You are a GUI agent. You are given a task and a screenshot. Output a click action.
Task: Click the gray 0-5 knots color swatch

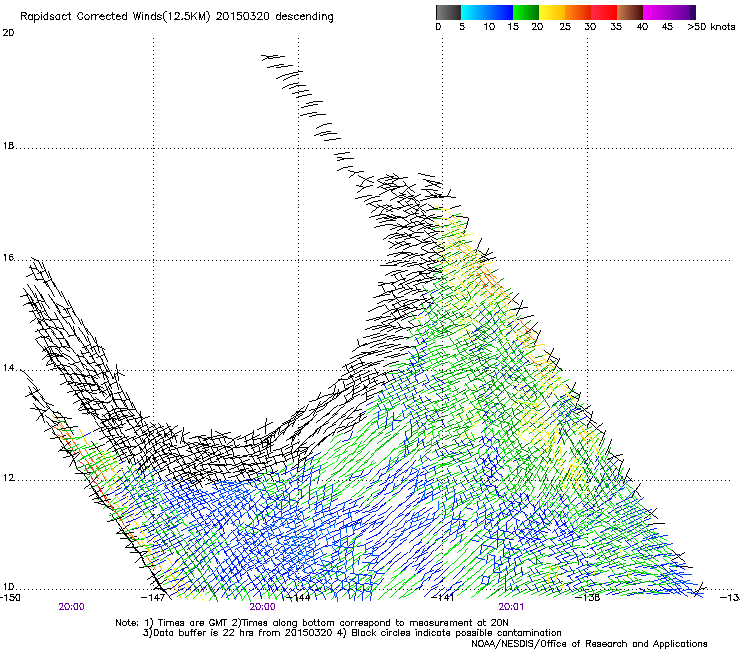[448, 12]
